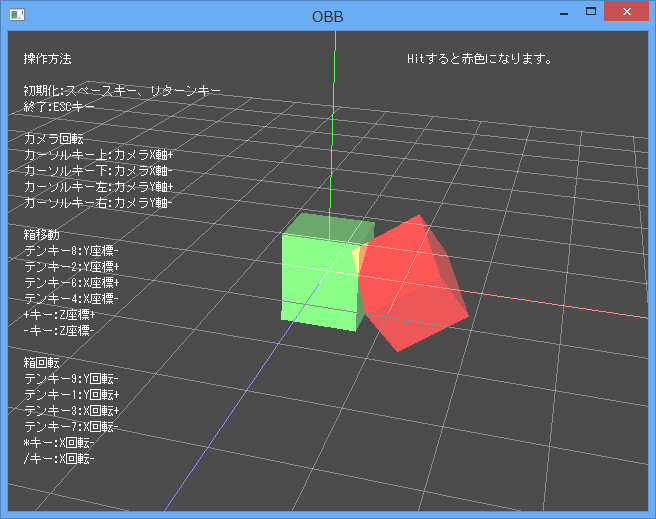Image resolution: width=656 pixels, height=519 pixels.
Task: Click the 'テンキー1:Y回転+' line
Action: (x=72, y=394)
